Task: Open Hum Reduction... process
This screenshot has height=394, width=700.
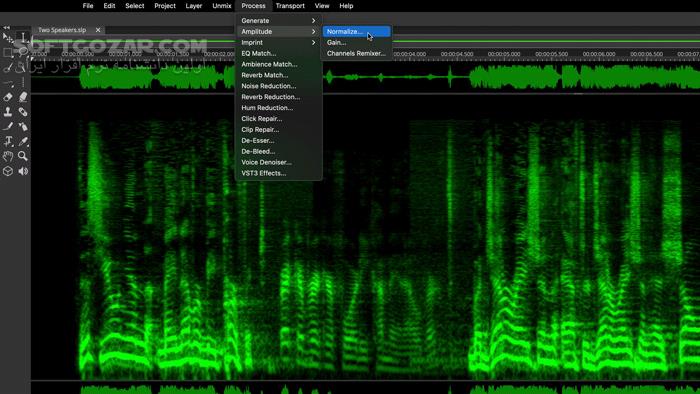Action: click(279, 108)
